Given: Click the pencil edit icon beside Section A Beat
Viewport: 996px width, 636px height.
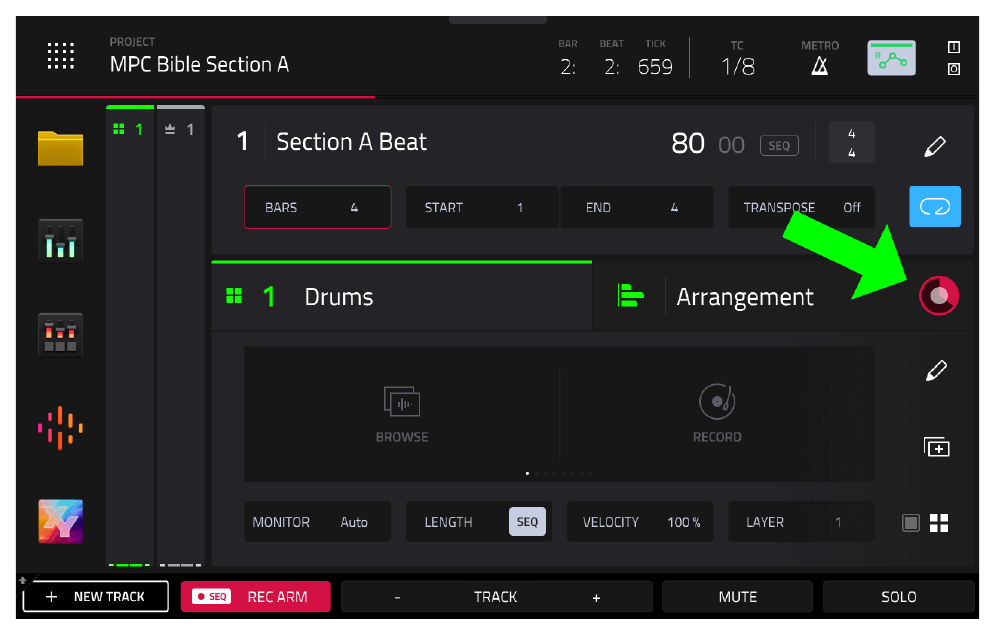Looking at the screenshot, I should (x=934, y=145).
